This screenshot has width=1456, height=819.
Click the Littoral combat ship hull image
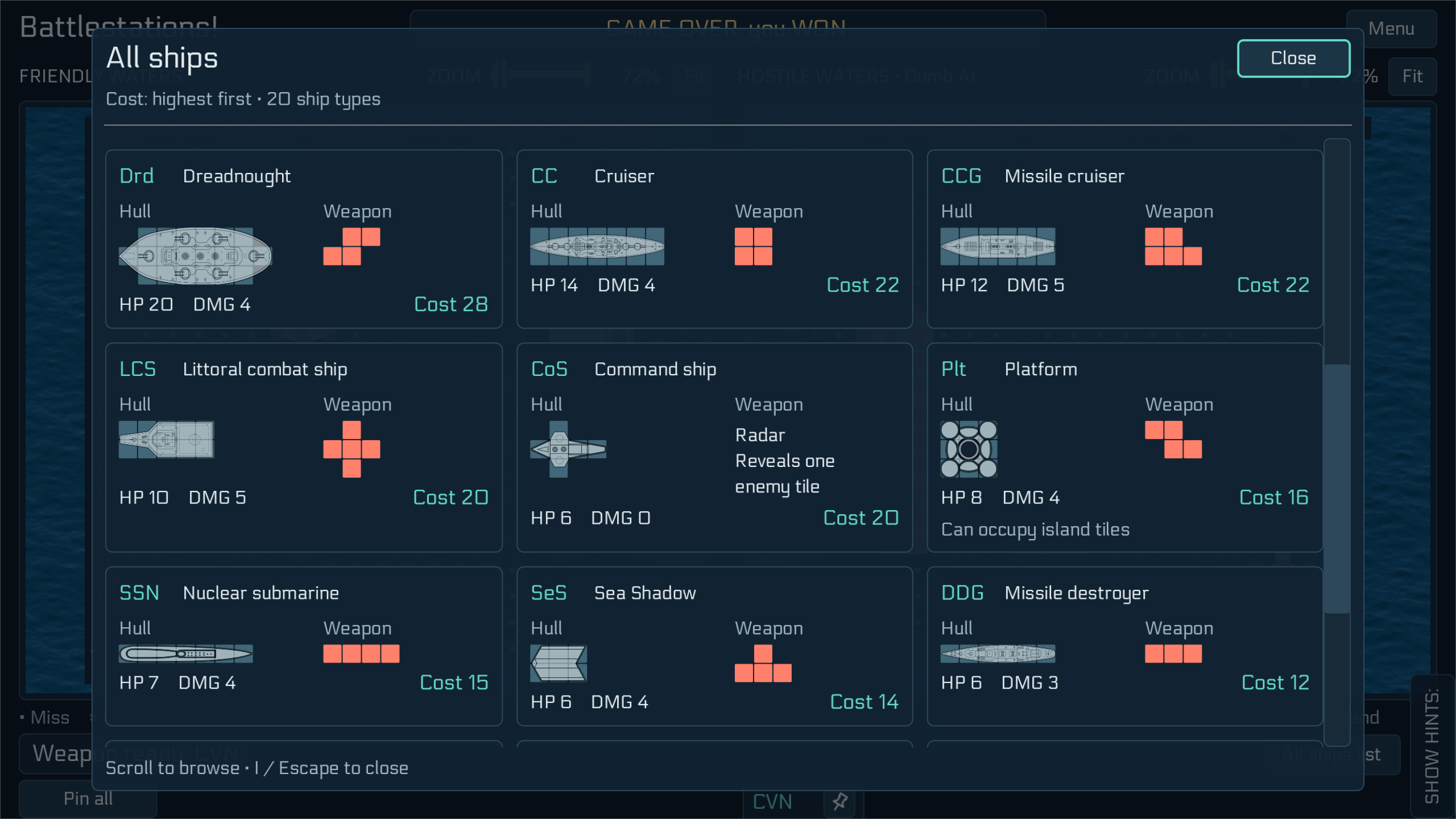click(166, 440)
